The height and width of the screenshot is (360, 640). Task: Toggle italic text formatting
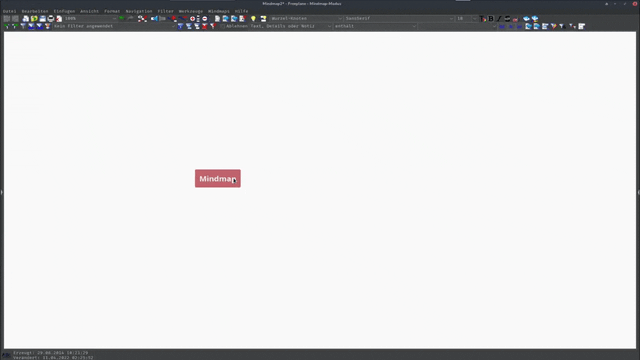click(x=499, y=18)
